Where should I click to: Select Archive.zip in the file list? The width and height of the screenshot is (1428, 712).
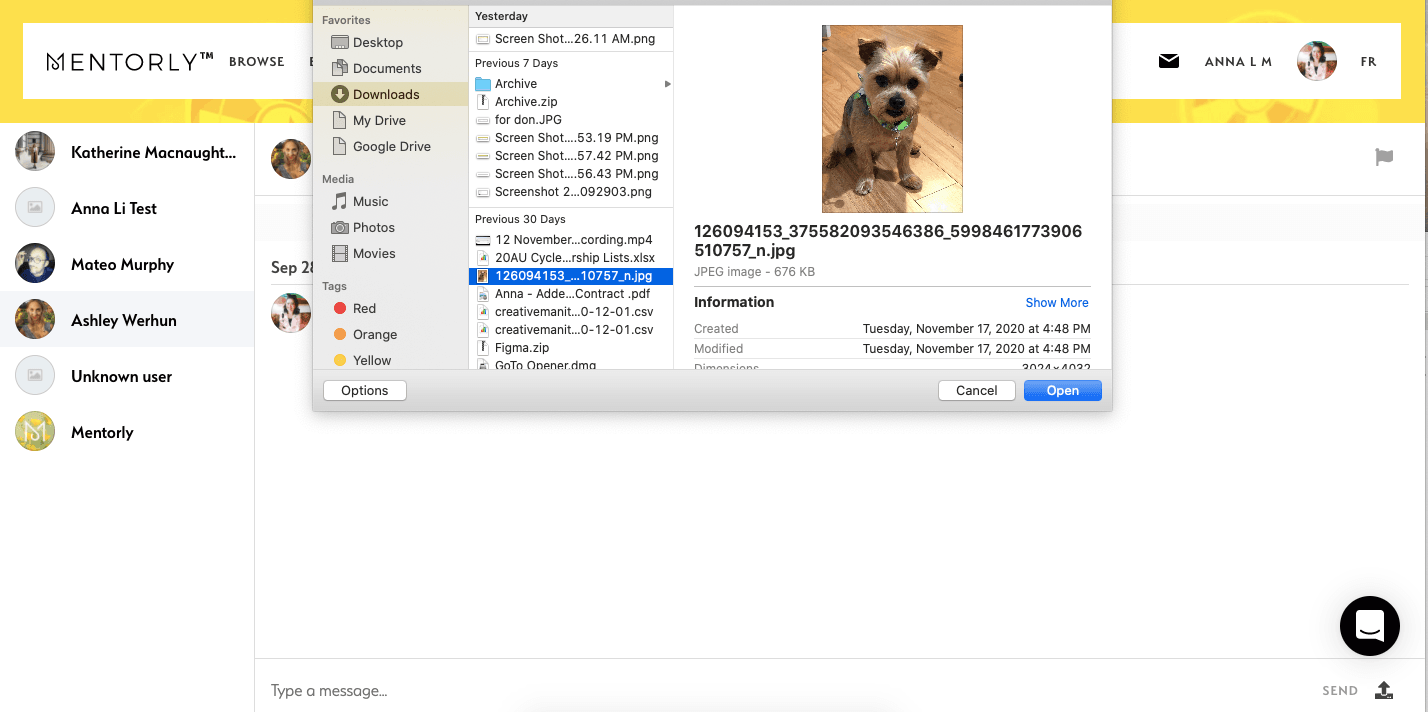(x=526, y=101)
